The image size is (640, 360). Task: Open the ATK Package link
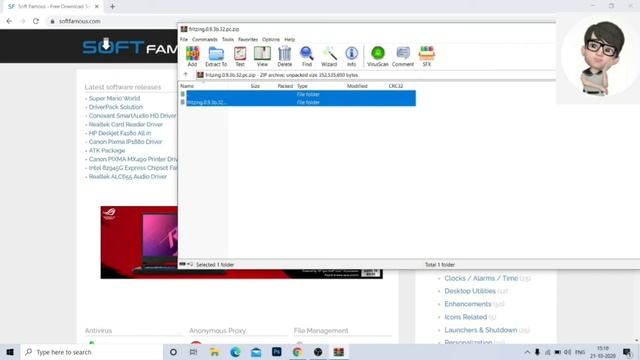pyautogui.click(x=107, y=151)
